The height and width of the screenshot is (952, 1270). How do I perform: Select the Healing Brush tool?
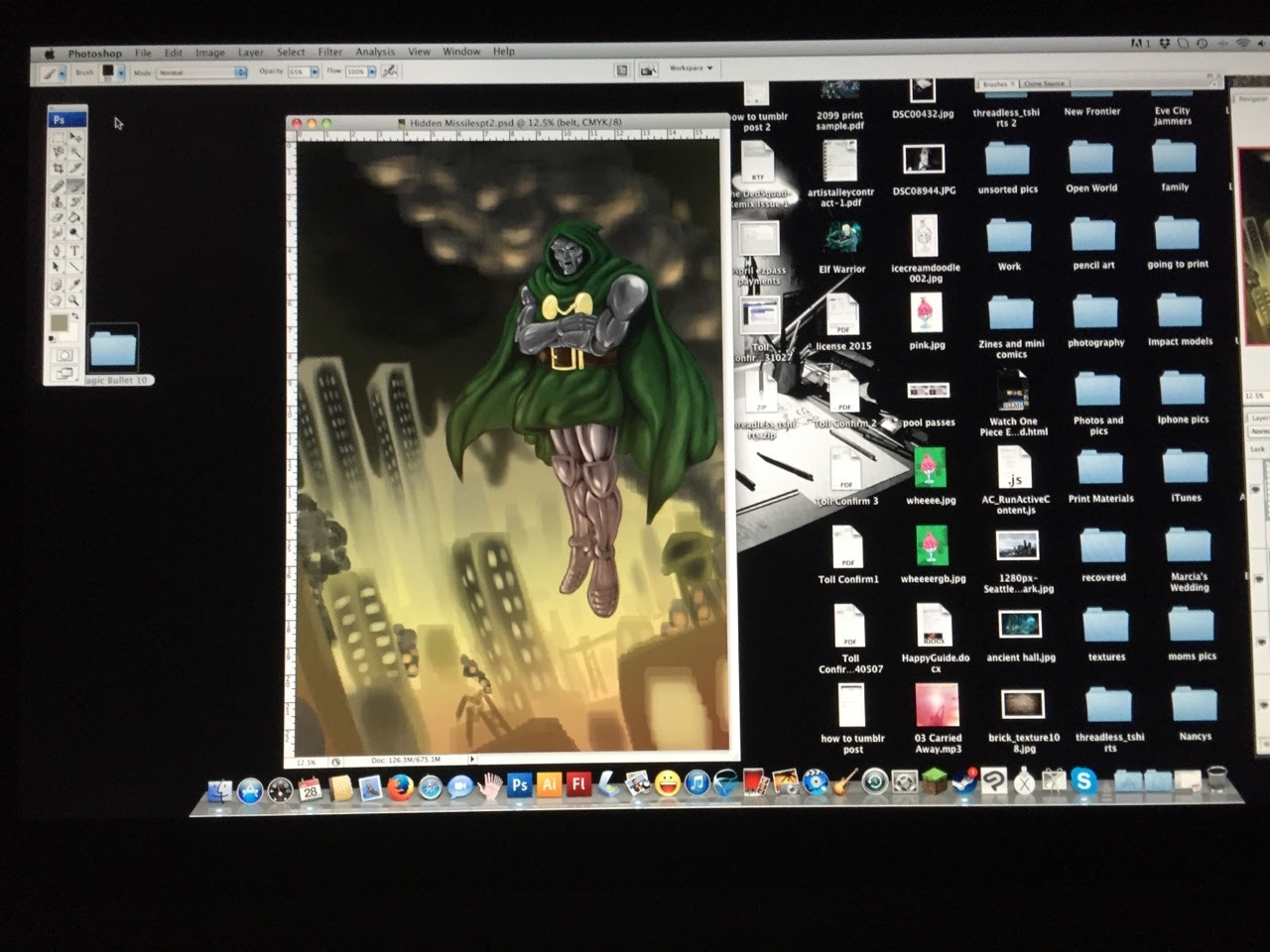[x=59, y=186]
